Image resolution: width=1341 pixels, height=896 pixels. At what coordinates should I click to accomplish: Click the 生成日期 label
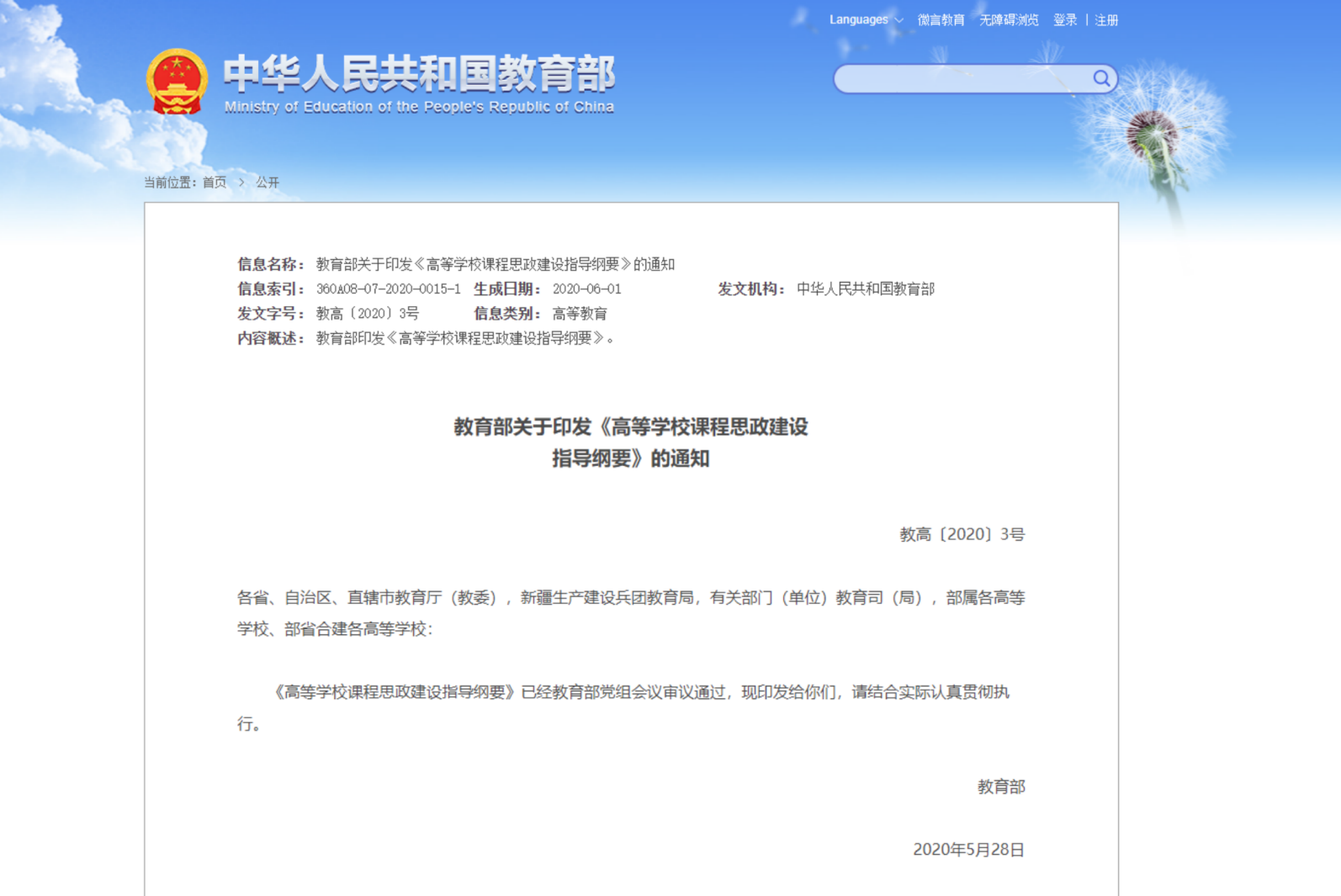point(508,289)
